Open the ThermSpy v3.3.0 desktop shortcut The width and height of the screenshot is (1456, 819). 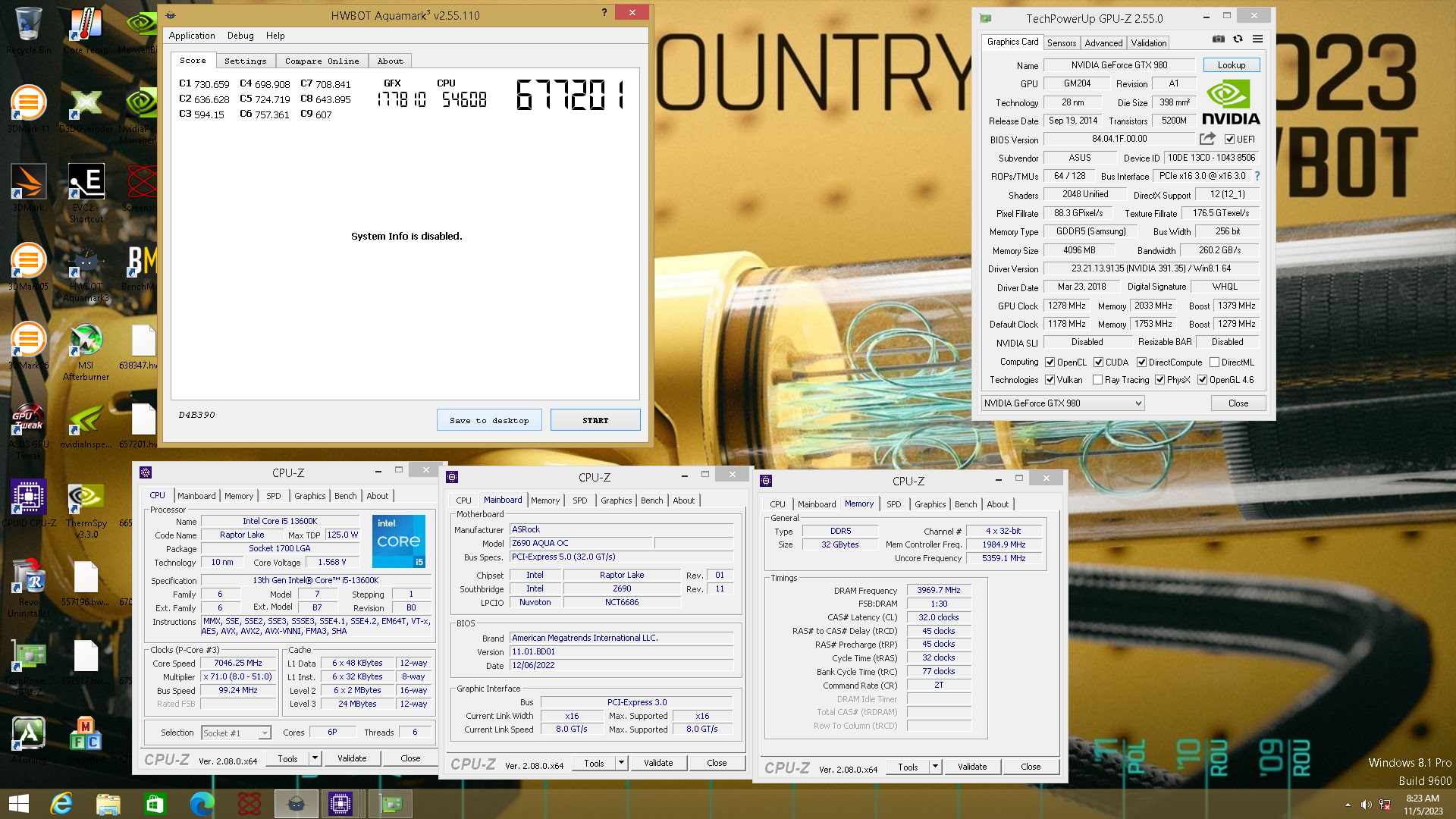[x=86, y=510]
